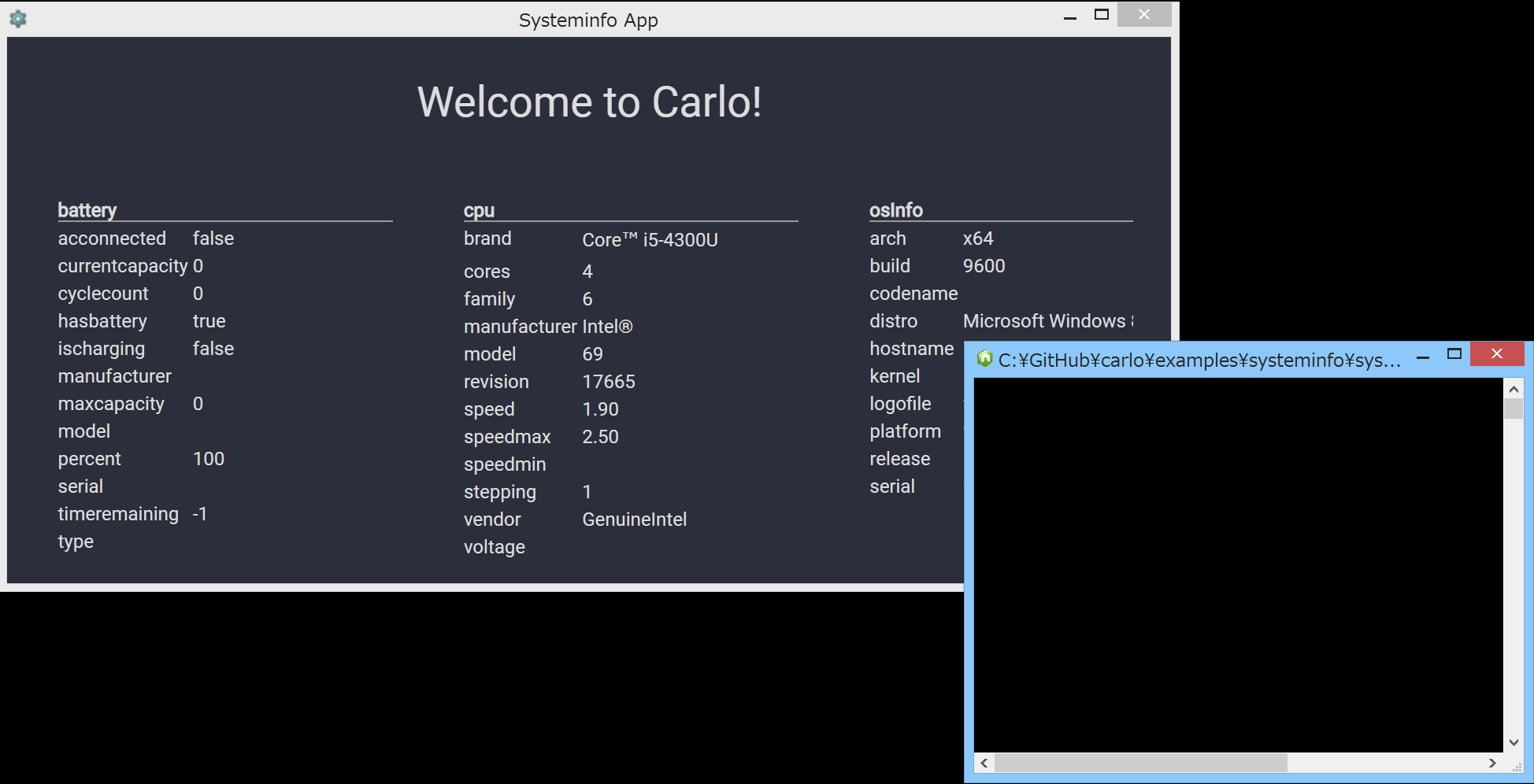Click the 'ischarging' label

[x=102, y=349]
